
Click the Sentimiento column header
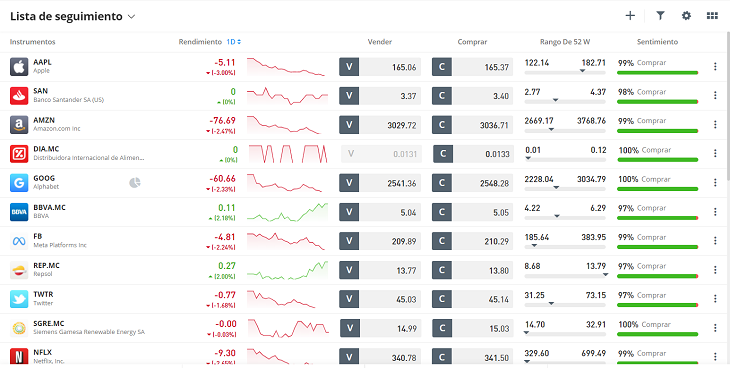pos(657,42)
